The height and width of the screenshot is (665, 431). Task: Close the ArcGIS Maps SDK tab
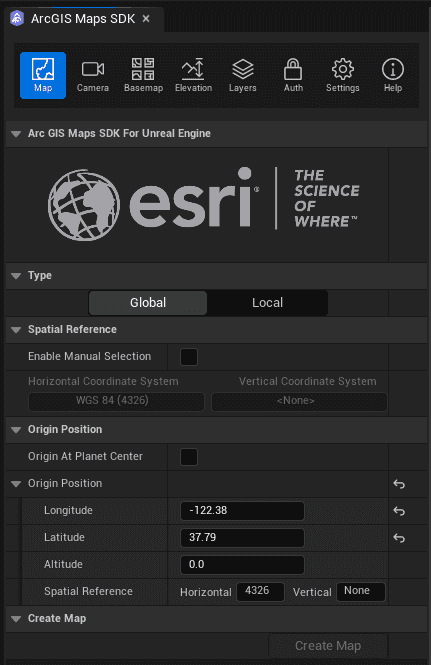point(146,19)
